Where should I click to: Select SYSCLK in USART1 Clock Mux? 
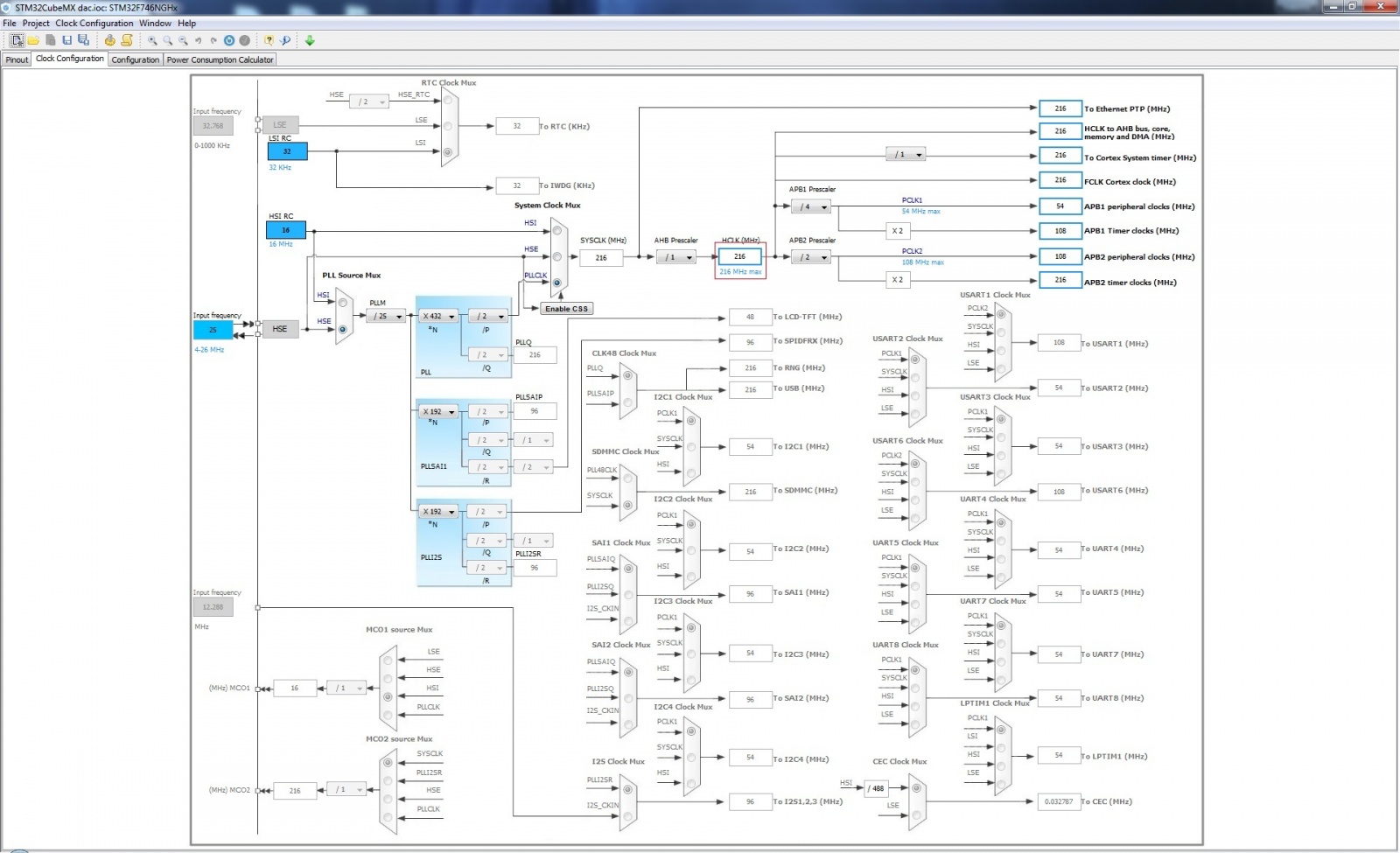[x=1002, y=332]
